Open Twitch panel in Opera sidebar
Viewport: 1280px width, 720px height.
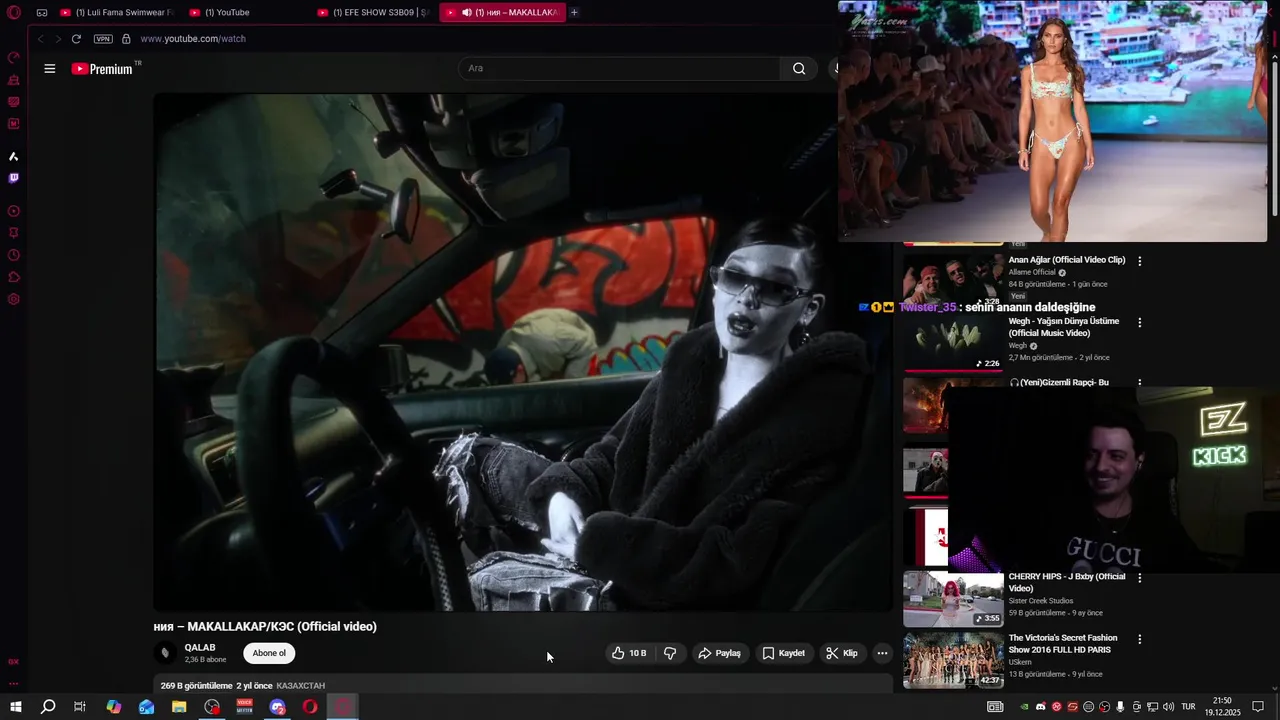click(x=14, y=178)
